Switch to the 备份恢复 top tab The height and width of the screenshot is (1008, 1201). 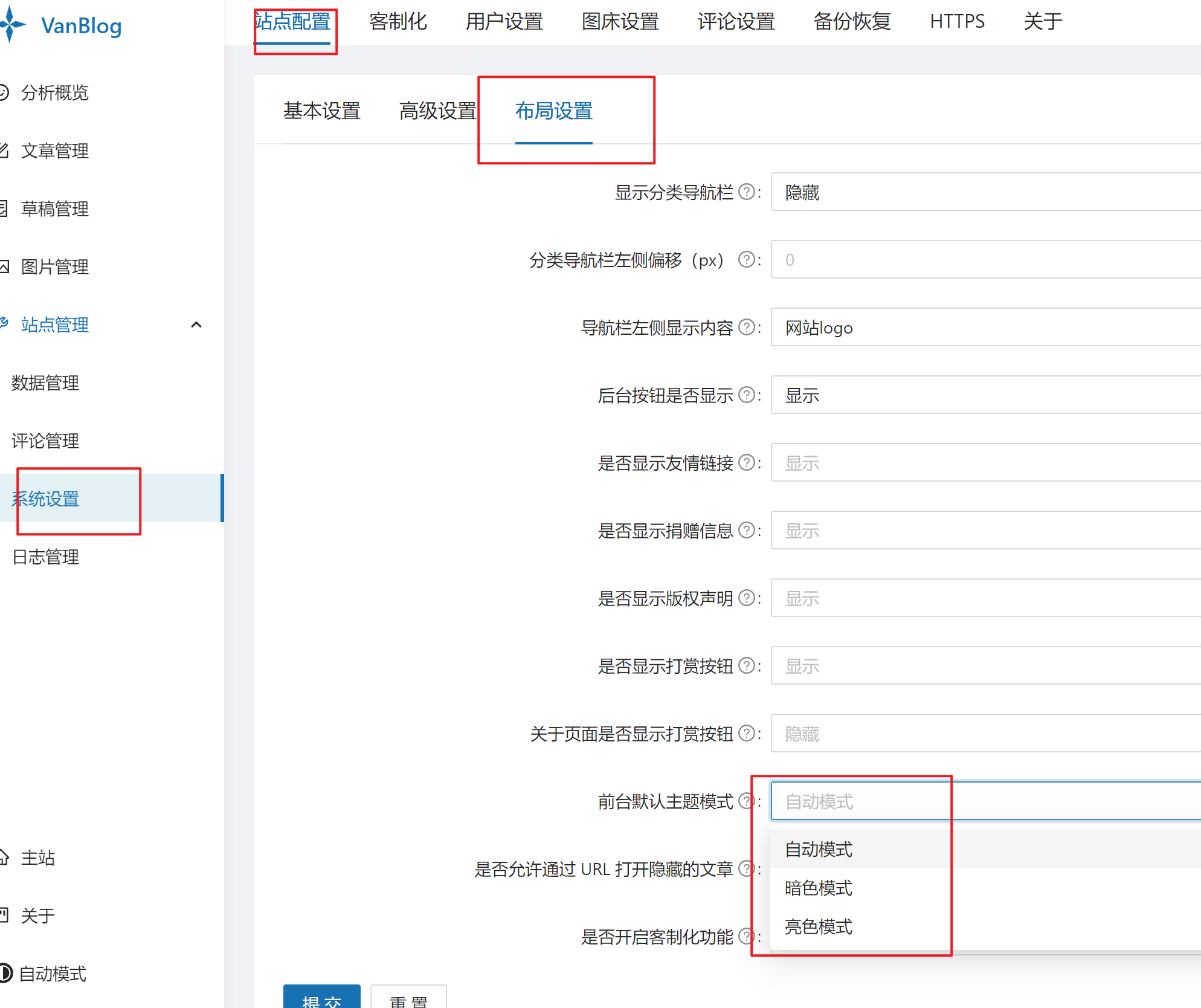point(852,21)
